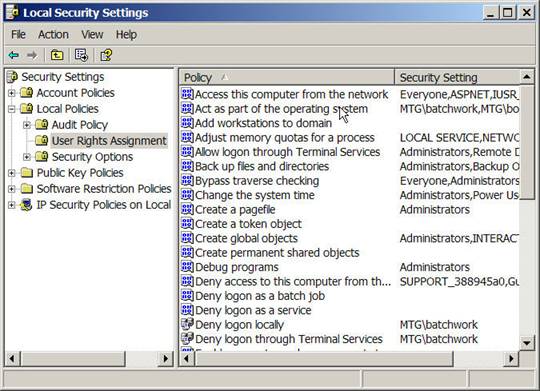Click the Security Settings root icon
Screen dimensions: 540x391
click(x=12, y=77)
